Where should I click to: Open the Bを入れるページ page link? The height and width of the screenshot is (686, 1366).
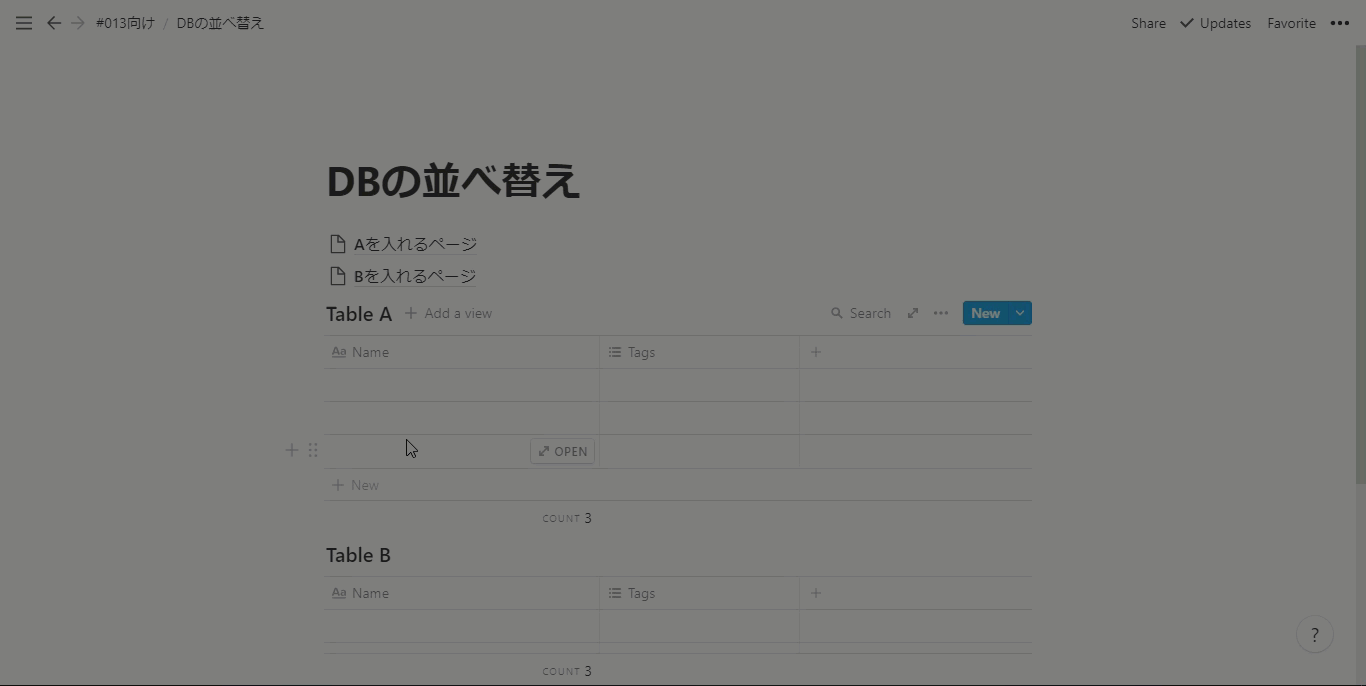click(x=415, y=276)
